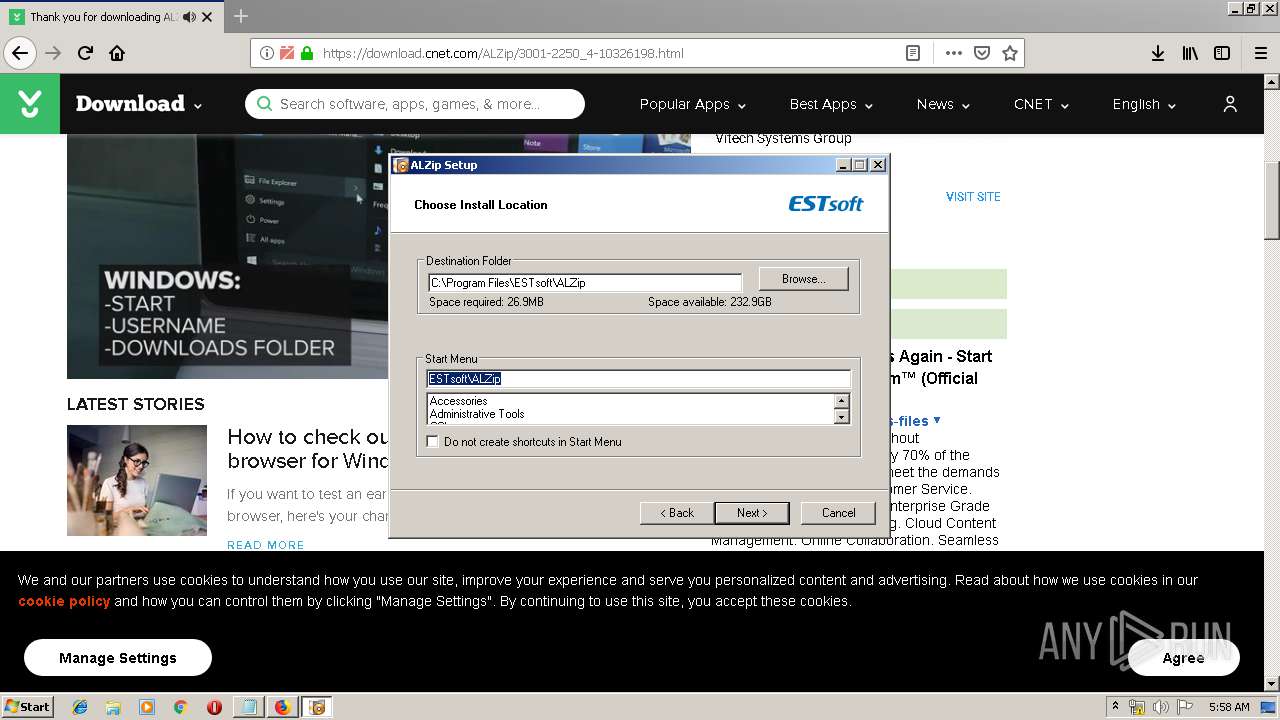This screenshot has height=720, width=1280.
Task: Mute the tab with the speaker icon
Action: (x=190, y=17)
